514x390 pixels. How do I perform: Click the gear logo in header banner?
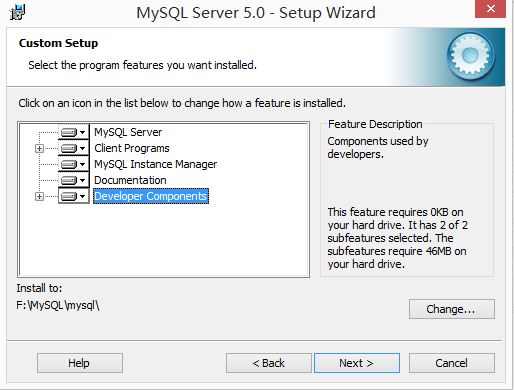click(470, 56)
